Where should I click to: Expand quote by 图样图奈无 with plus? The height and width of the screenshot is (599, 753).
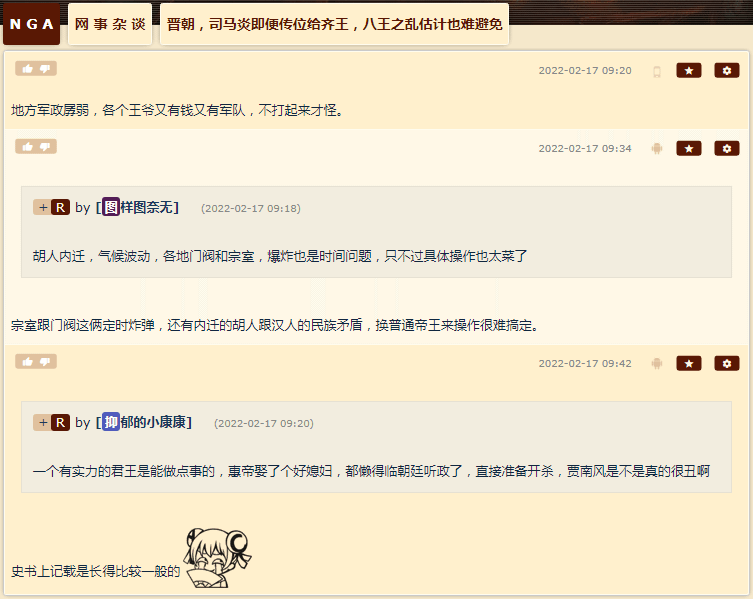click(x=42, y=208)
